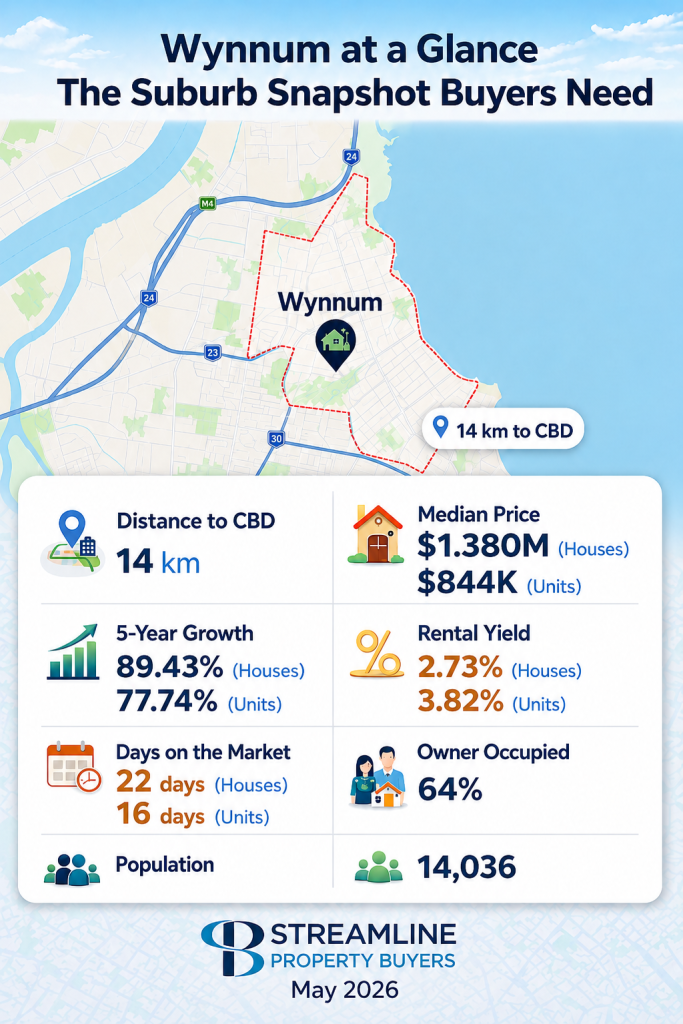Click the Owner Occupied couple icon
The width and height of the screenshot is (683, 1024).
tap(378, 777)
